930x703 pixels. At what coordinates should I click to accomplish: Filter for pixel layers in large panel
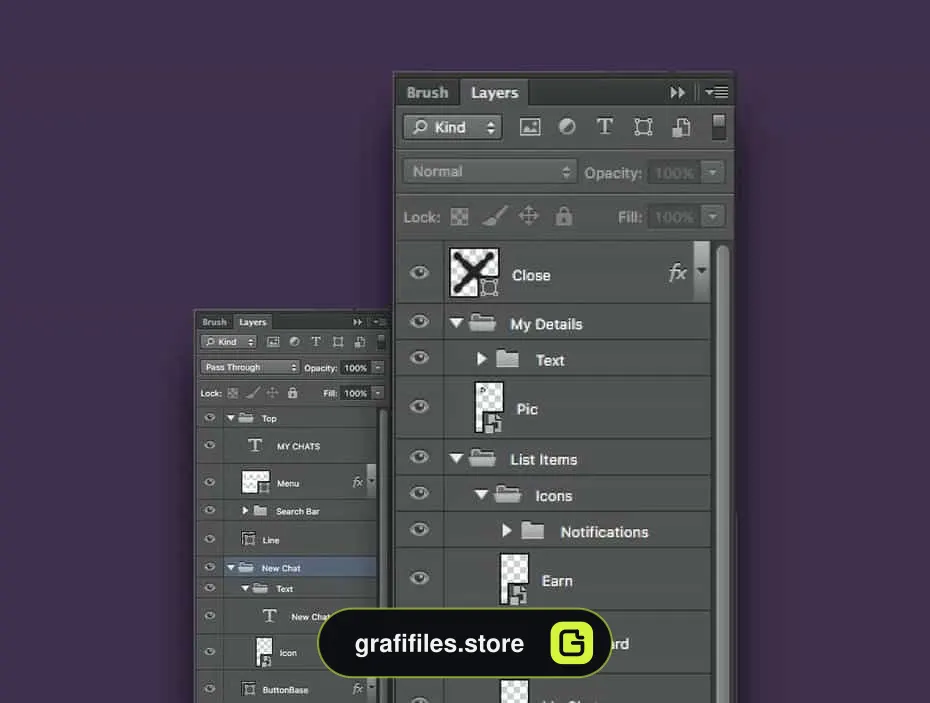[x=530, y=127]
